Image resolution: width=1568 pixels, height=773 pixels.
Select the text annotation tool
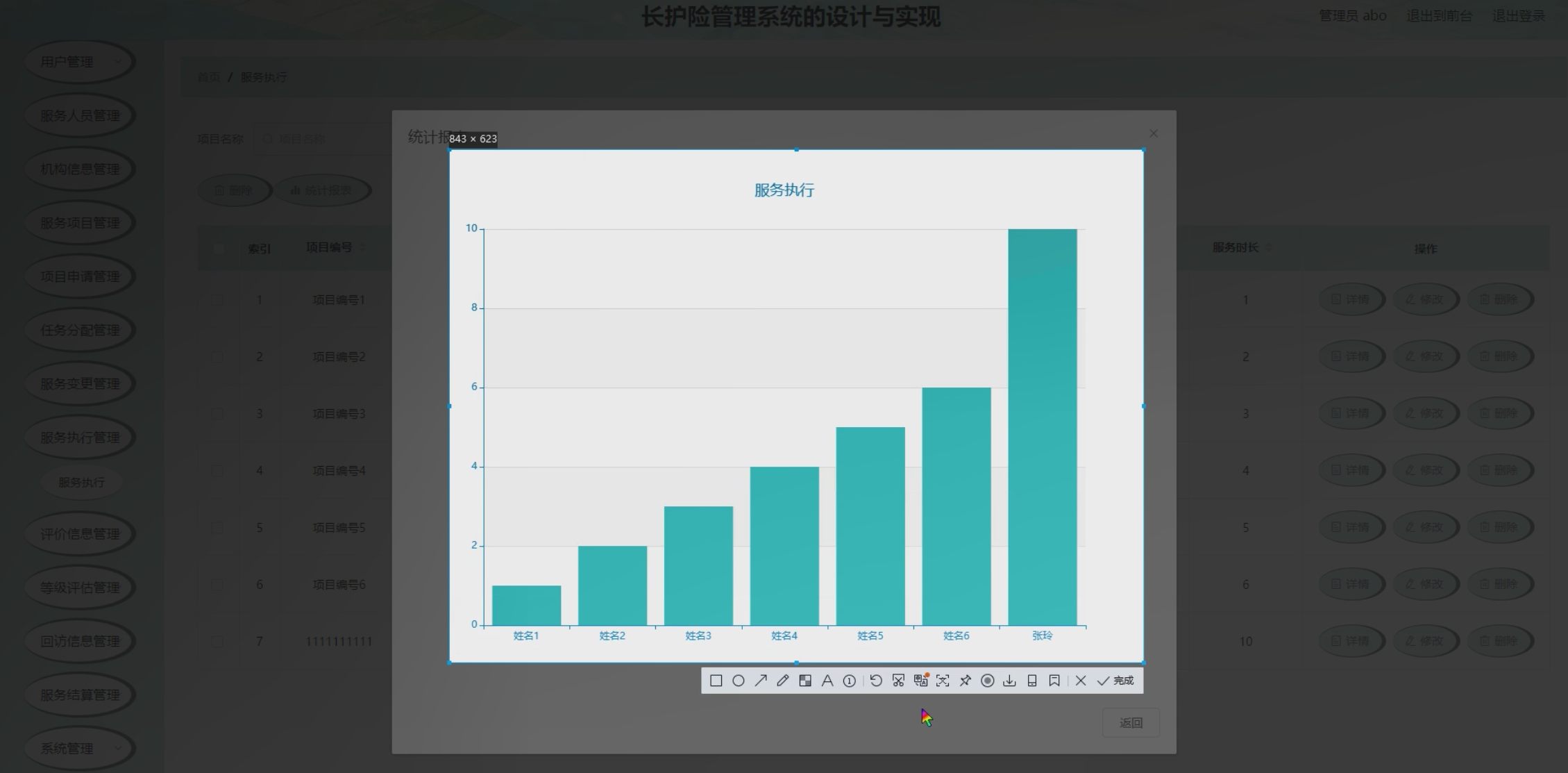827,681
